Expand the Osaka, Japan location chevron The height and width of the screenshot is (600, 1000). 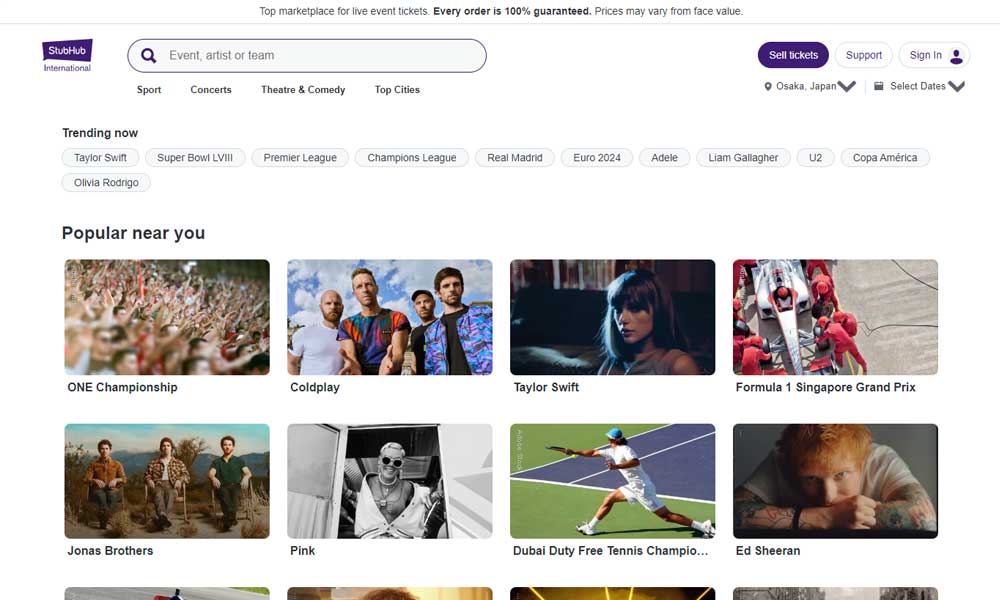847,86
